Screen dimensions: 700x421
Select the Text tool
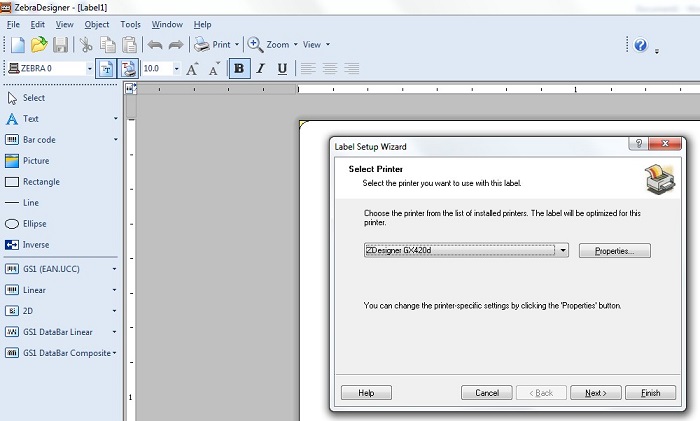click(22, 119)
